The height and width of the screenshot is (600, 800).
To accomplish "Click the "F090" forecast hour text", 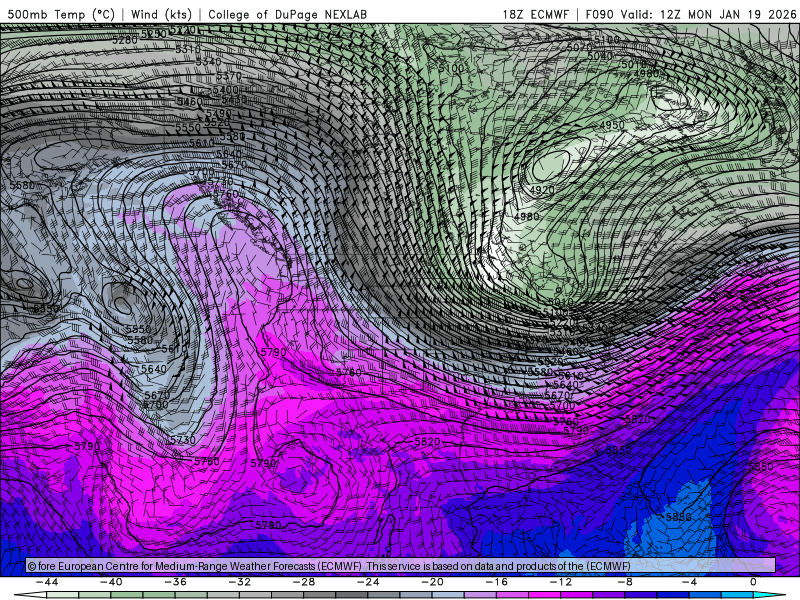I will pyautogui.click(x=599, y=14).
